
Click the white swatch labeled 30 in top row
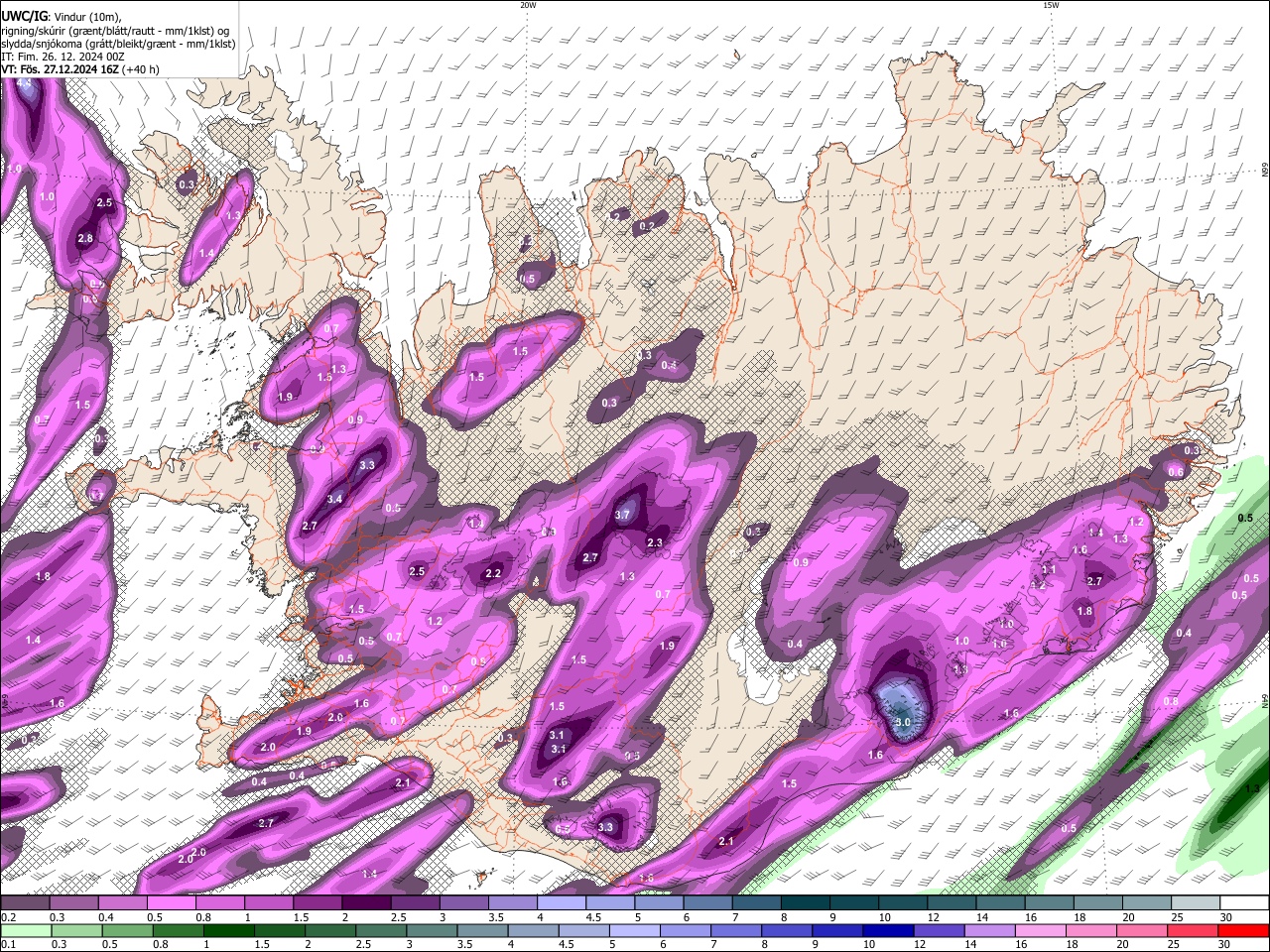point(1245,902)
